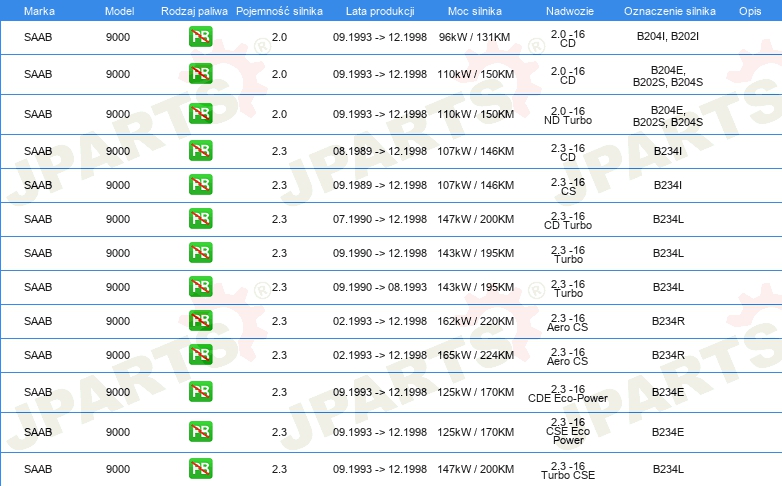Select model 9000 in the 162kW / 220KM row
782x486 pixels.
click(118, 321)
